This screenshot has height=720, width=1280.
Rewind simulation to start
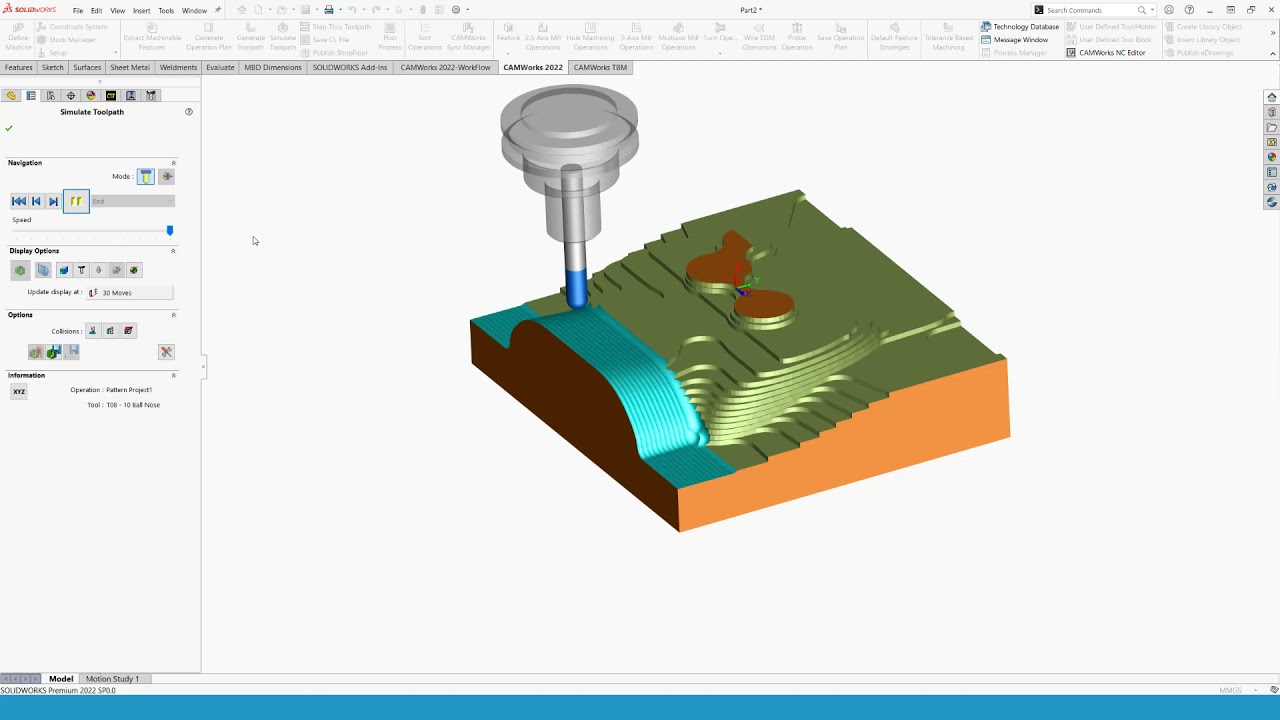19,201
